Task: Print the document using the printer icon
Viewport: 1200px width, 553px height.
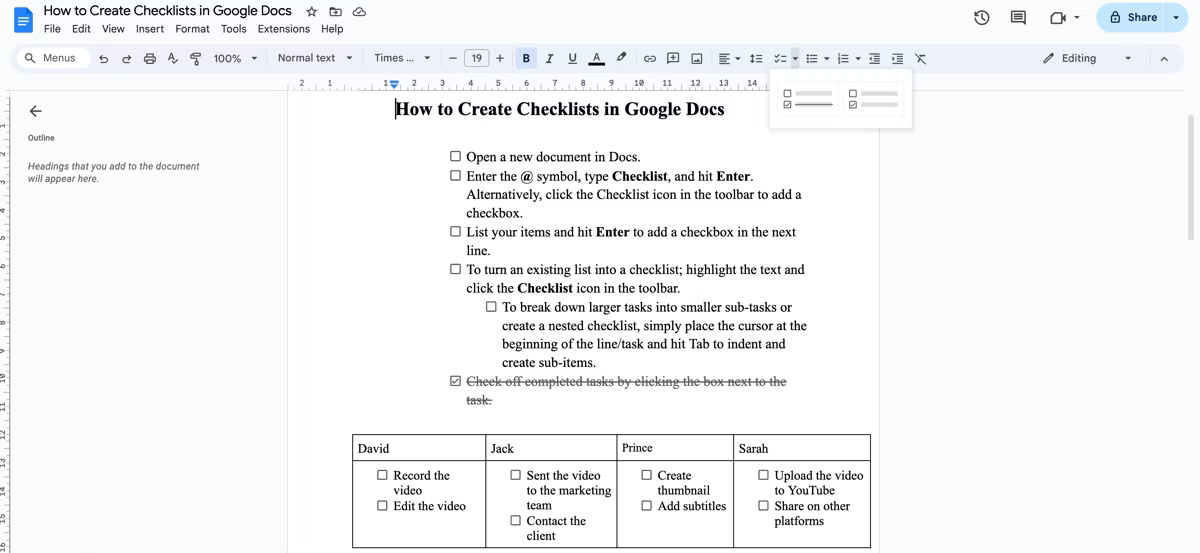Action: [150, 58]
